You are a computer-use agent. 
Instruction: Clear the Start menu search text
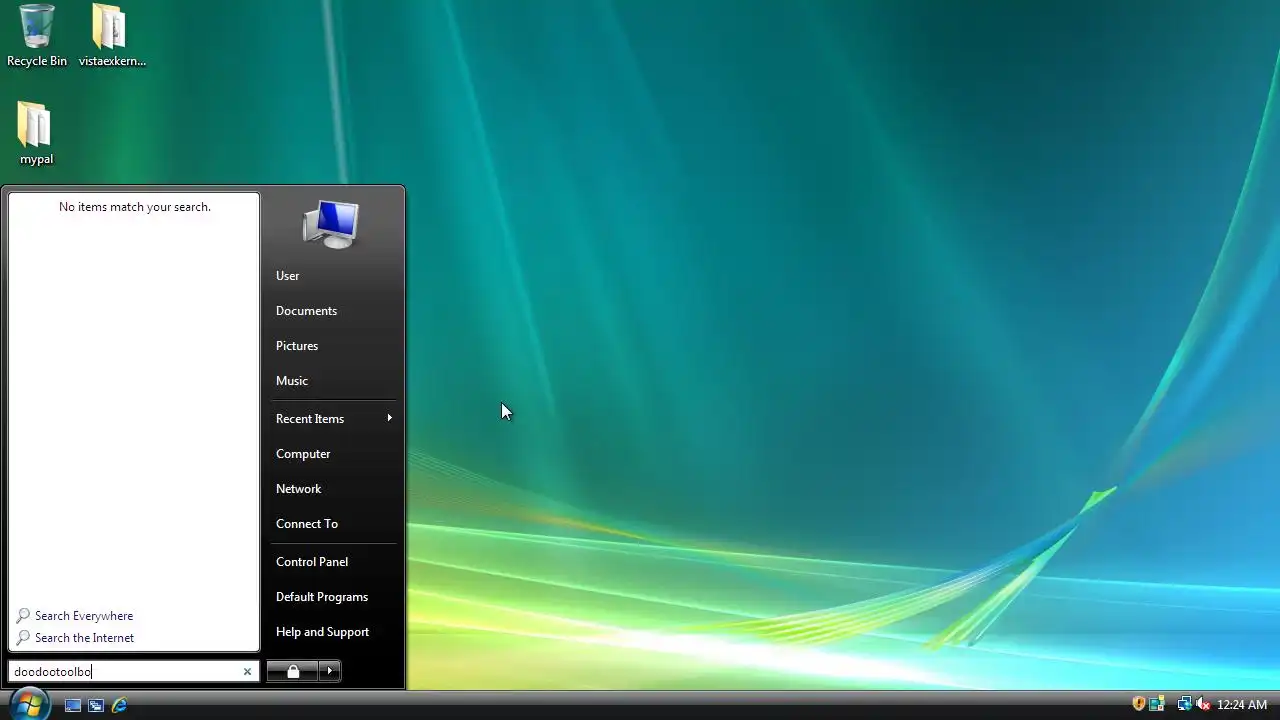coord(247,672)
